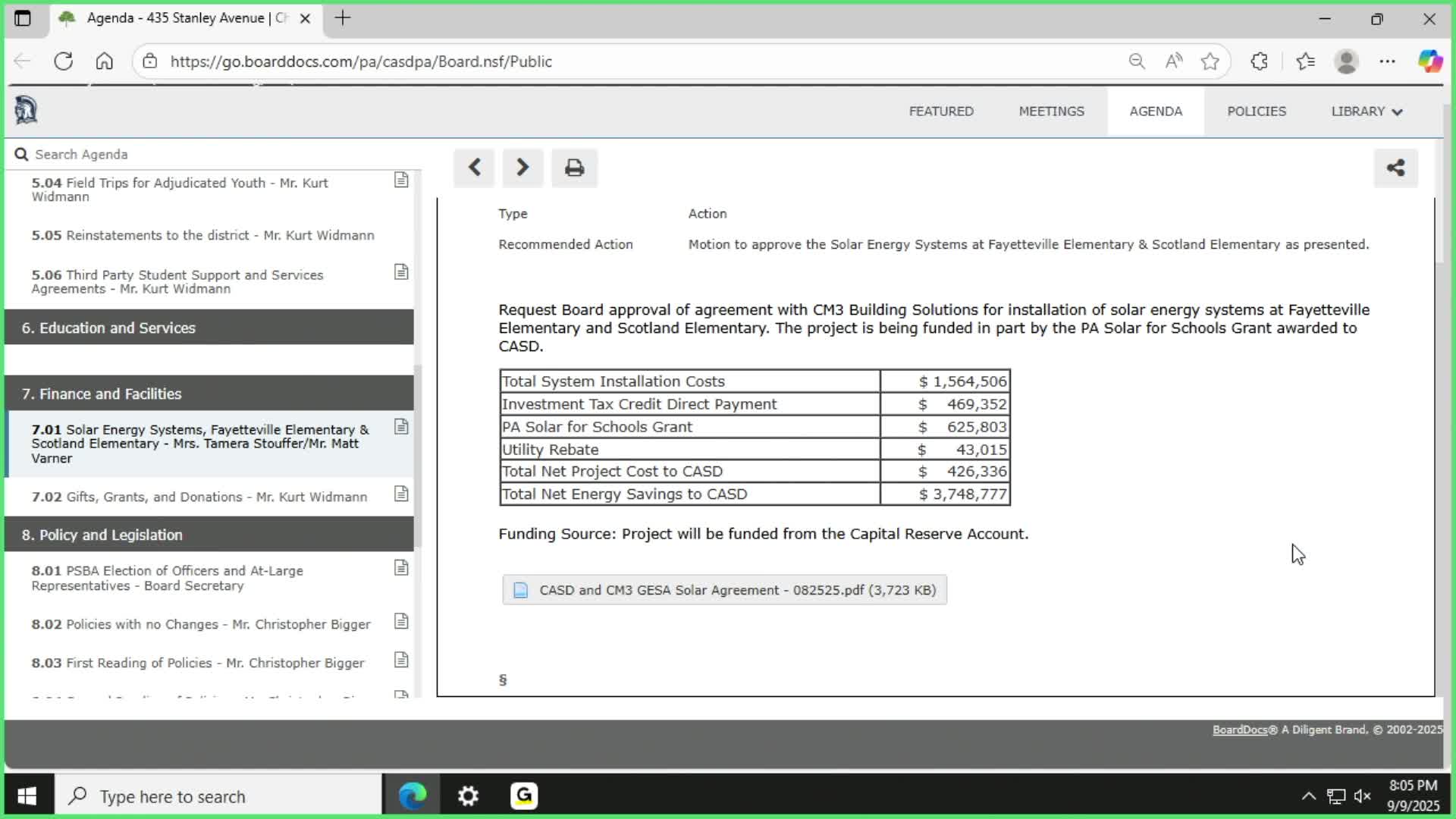The width and height of the screenshot is (1456, 819).
Task: Open Settings gear in Windows taskbar
Action: [x=468, y=796]
